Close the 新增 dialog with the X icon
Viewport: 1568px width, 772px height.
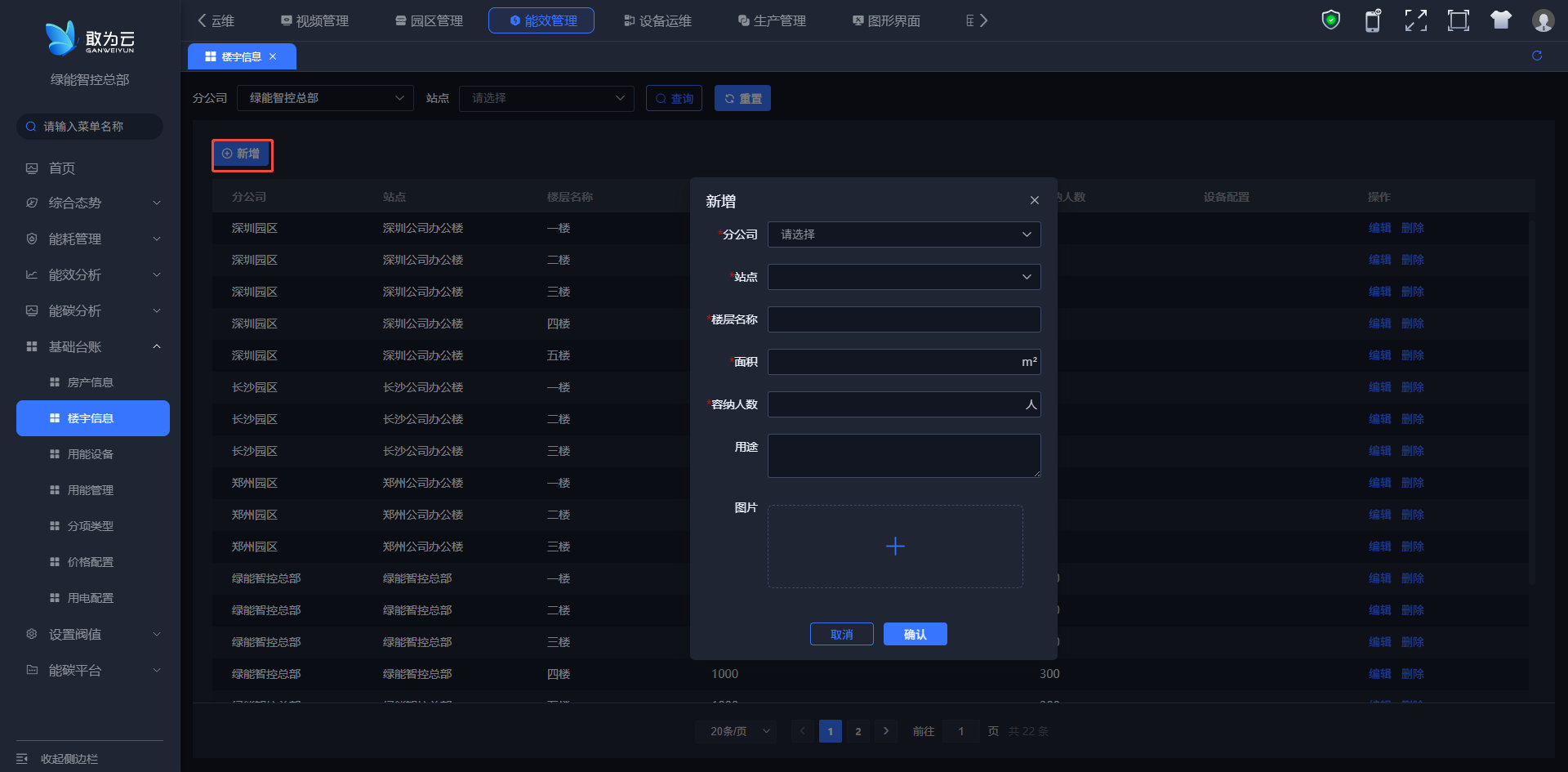pyautogui.click(x=1034, y=201)
